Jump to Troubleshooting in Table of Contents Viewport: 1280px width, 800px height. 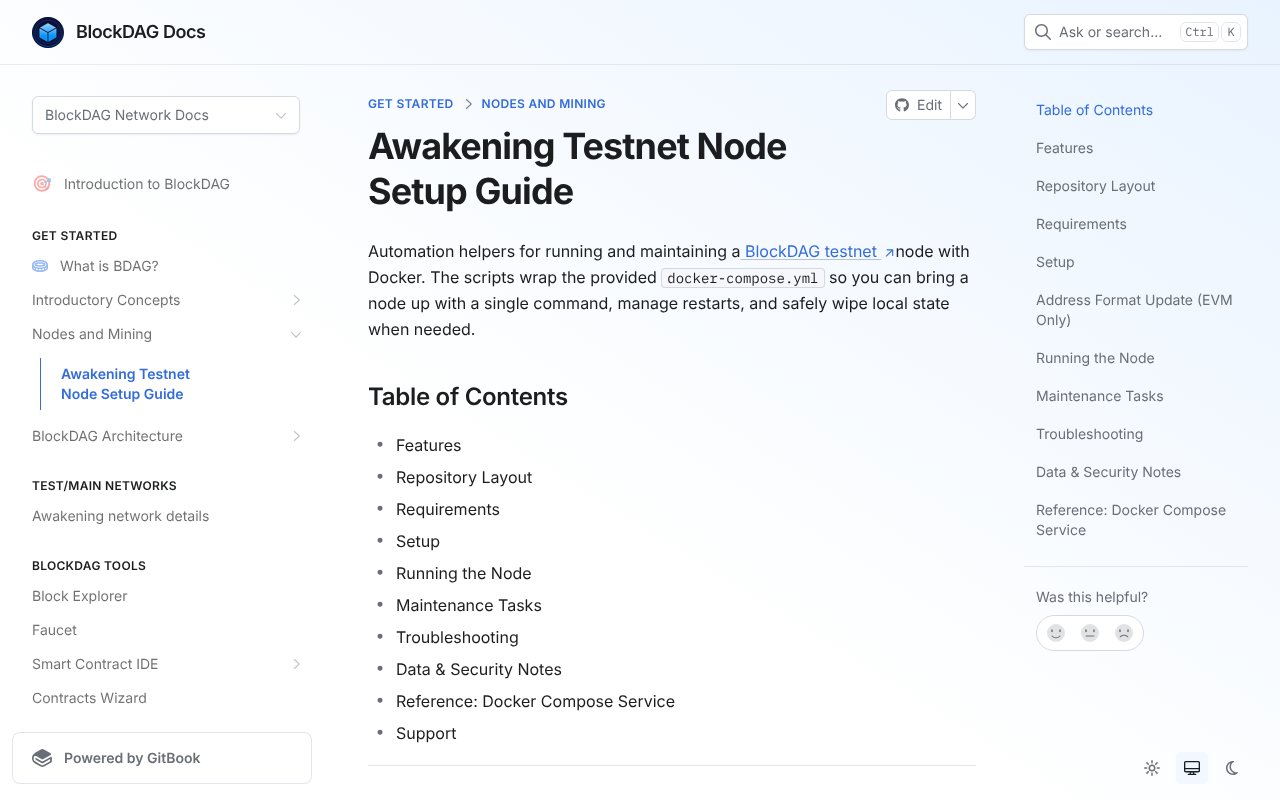[x=1089, y=434]
